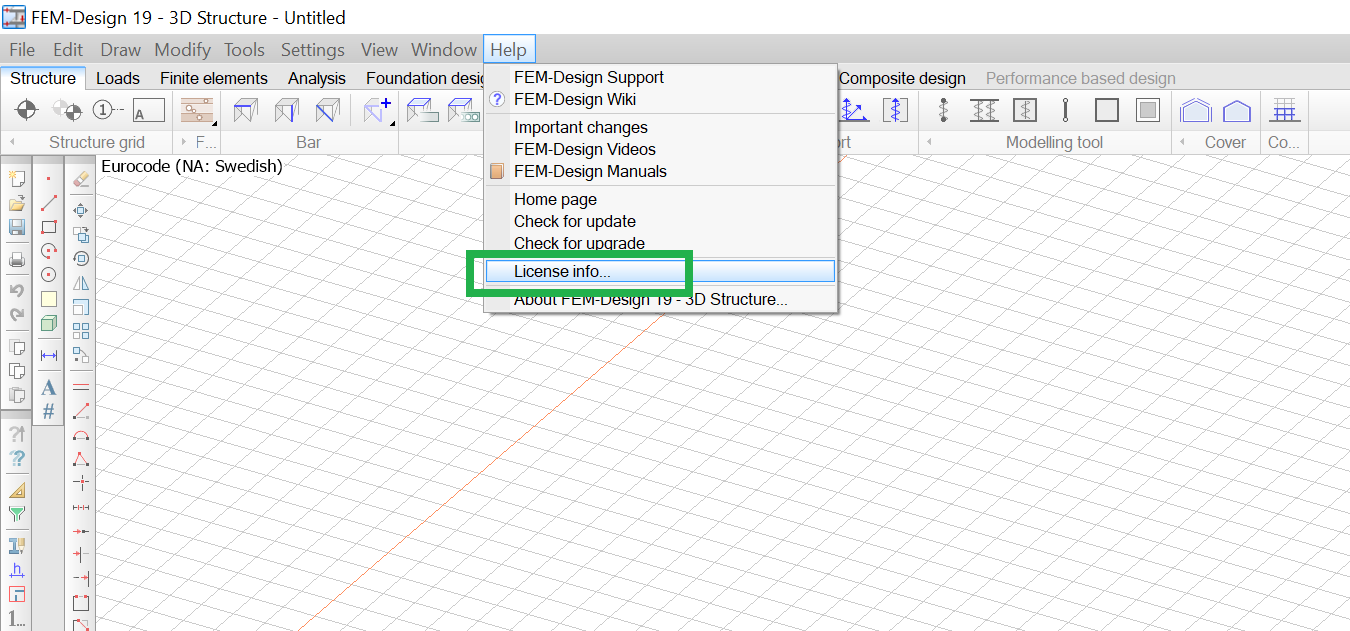The image size is (1350, 631).
Task: Select the Column tool in Bar group
Action: pyautogui.click(x=286, y=110)
